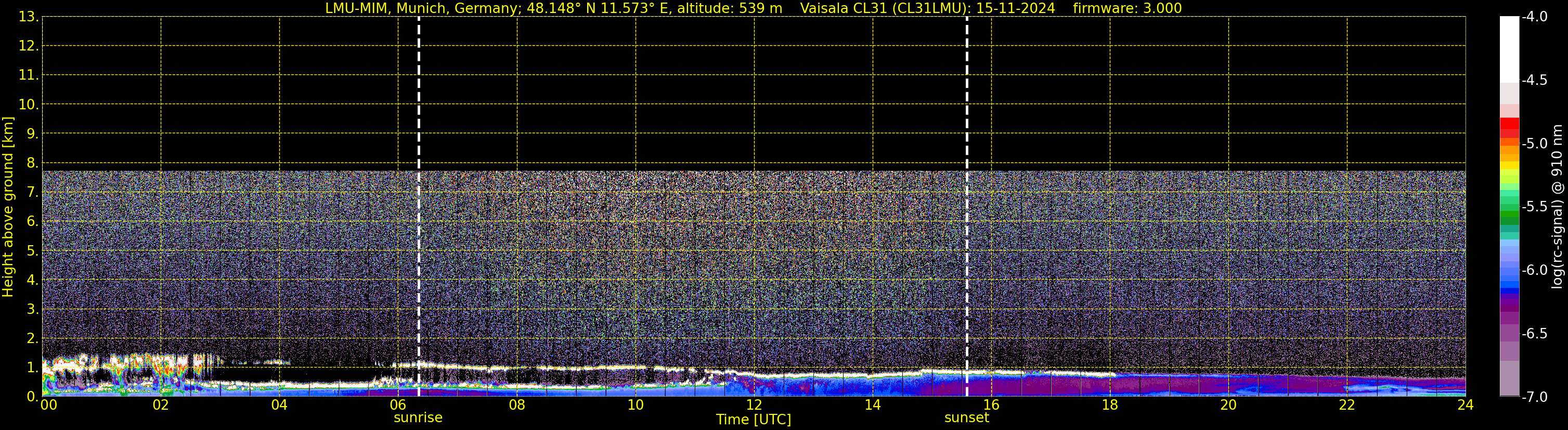
Task: Click the colorbar tick label "-5.5"
Action: (x=1535, y=207)
